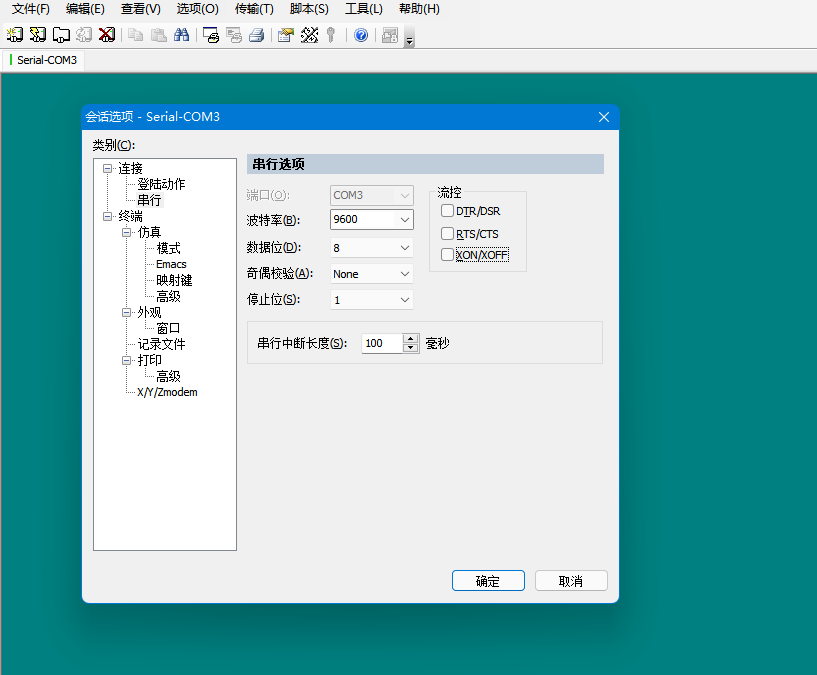Enable the DTR/DSR flow control checkbox
817x675 pixels.
point(447,211)
